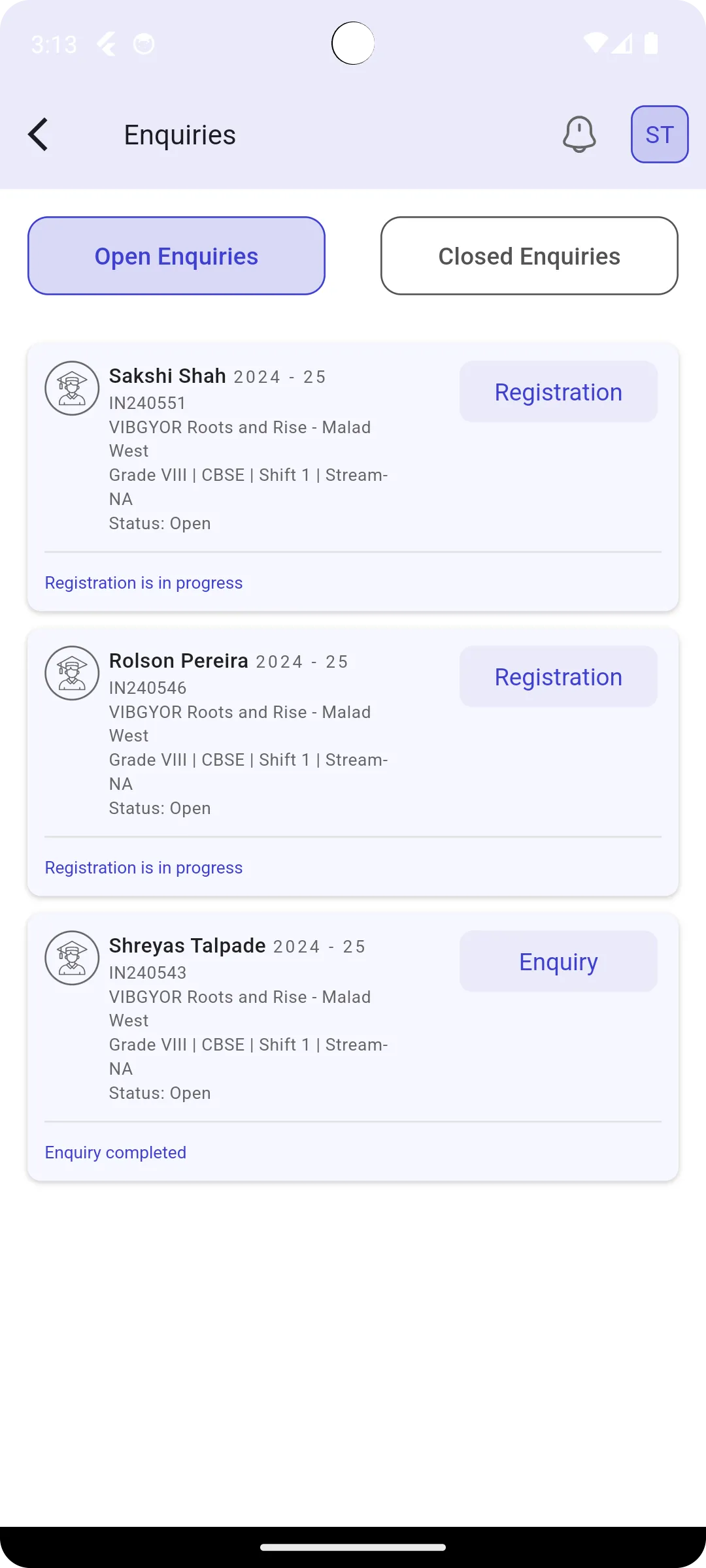
Task: Switch to the Open Enquiries tab
Action: 176,256
